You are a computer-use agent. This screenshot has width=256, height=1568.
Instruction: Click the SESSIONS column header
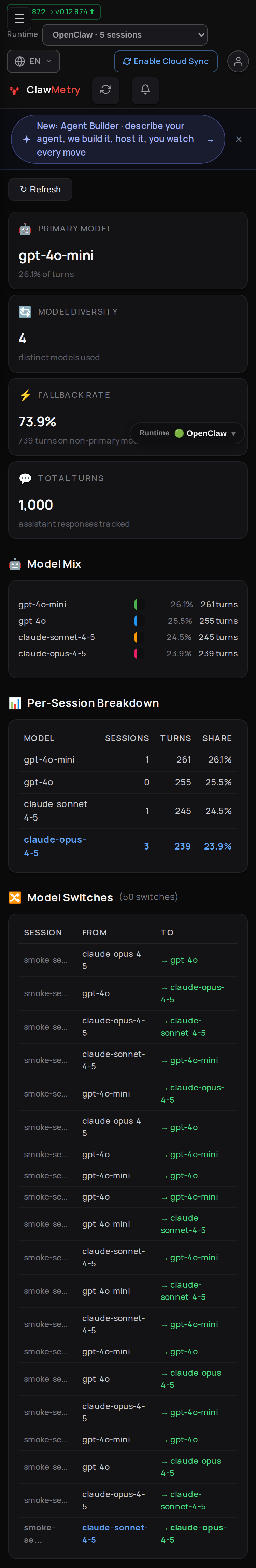(127, 738)
